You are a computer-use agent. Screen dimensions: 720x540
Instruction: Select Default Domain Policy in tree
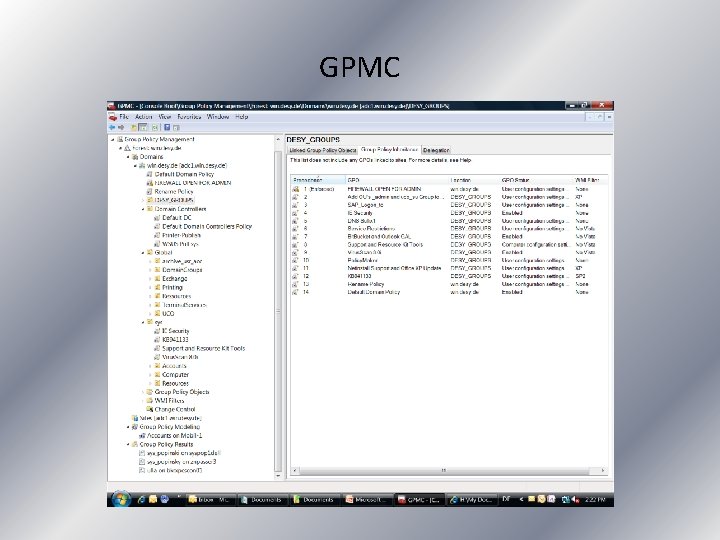184,174
